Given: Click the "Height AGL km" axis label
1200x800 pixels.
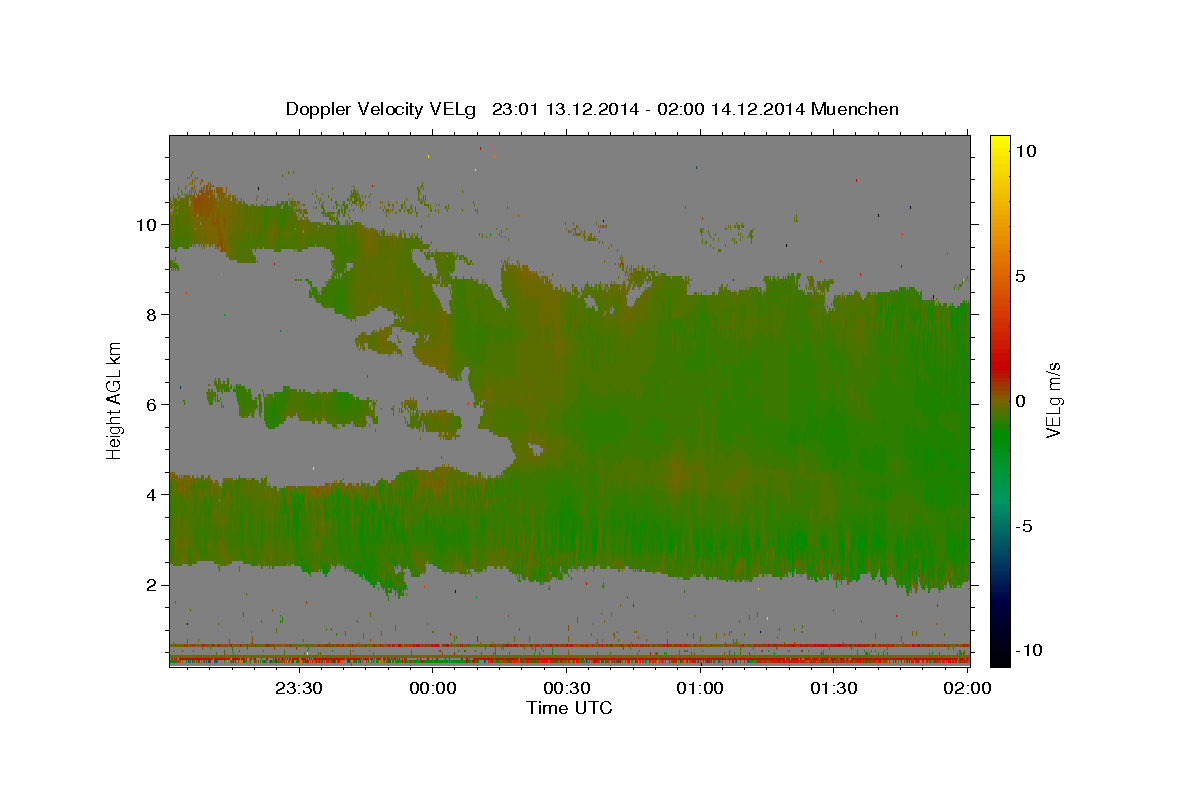Looking at the screenshot, I should pos(115,400).
